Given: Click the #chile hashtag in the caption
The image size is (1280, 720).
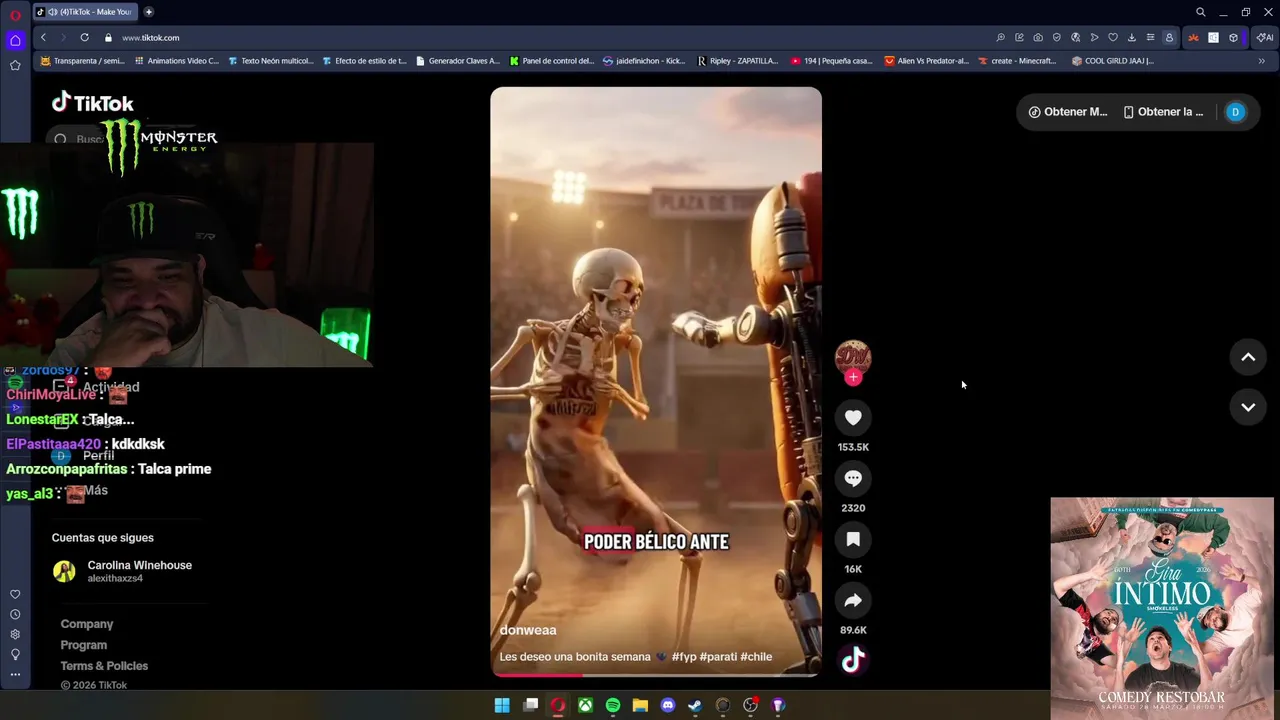Looking at the screenshot, I should pos(756,657).
